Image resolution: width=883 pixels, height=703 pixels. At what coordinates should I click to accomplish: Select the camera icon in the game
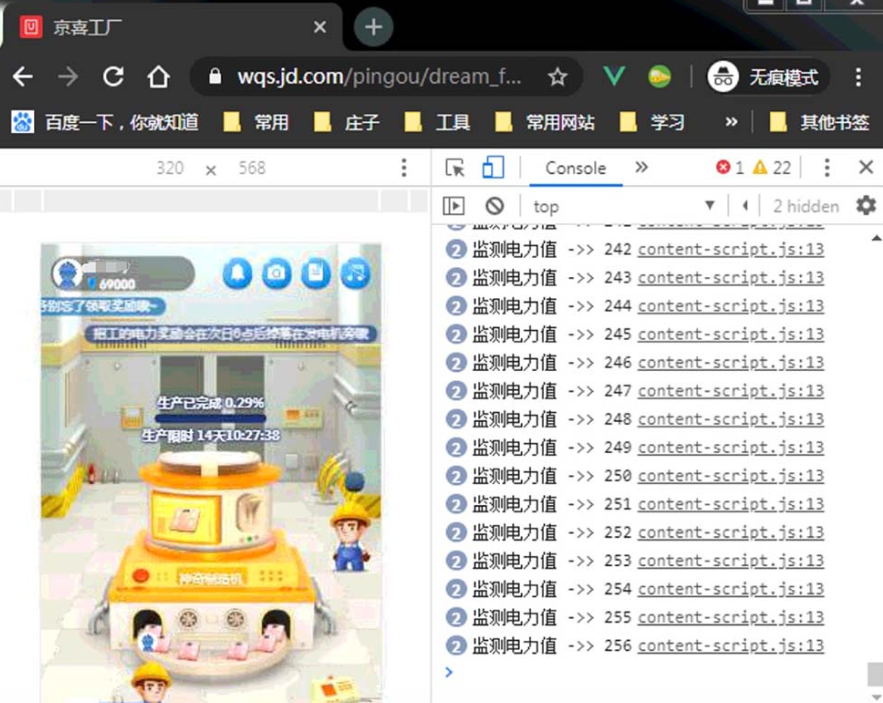276,272
